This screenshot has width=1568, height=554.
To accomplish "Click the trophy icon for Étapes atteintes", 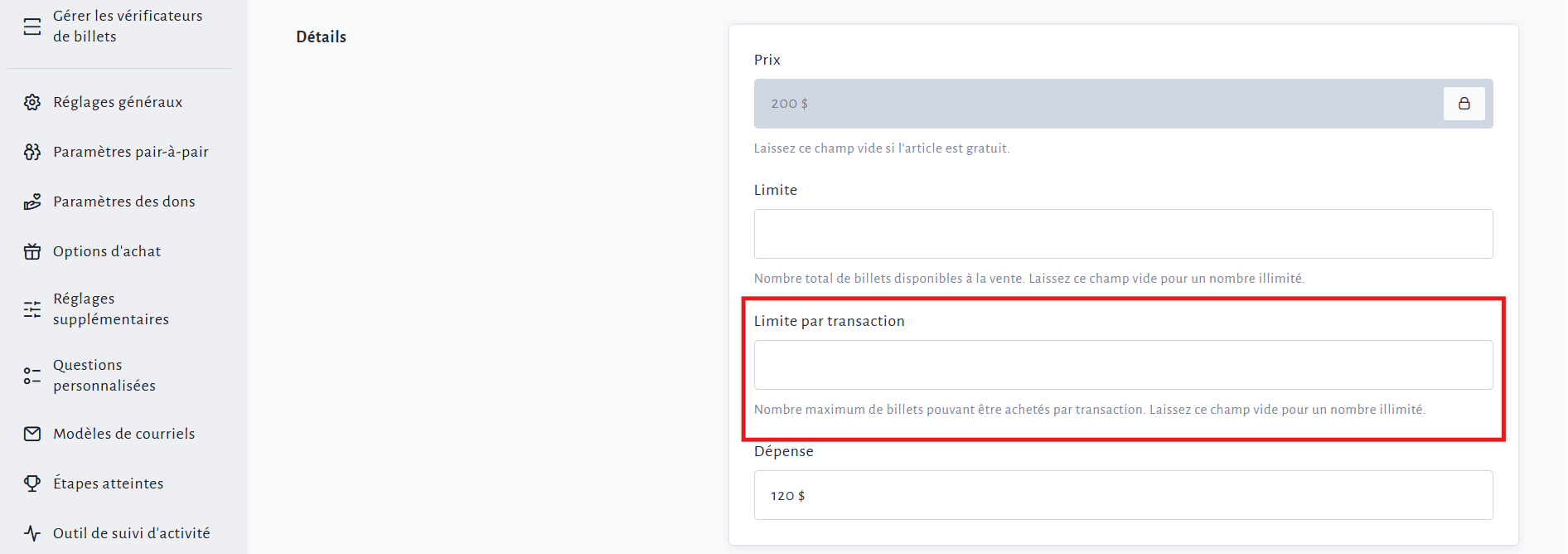I will point(32,484).
